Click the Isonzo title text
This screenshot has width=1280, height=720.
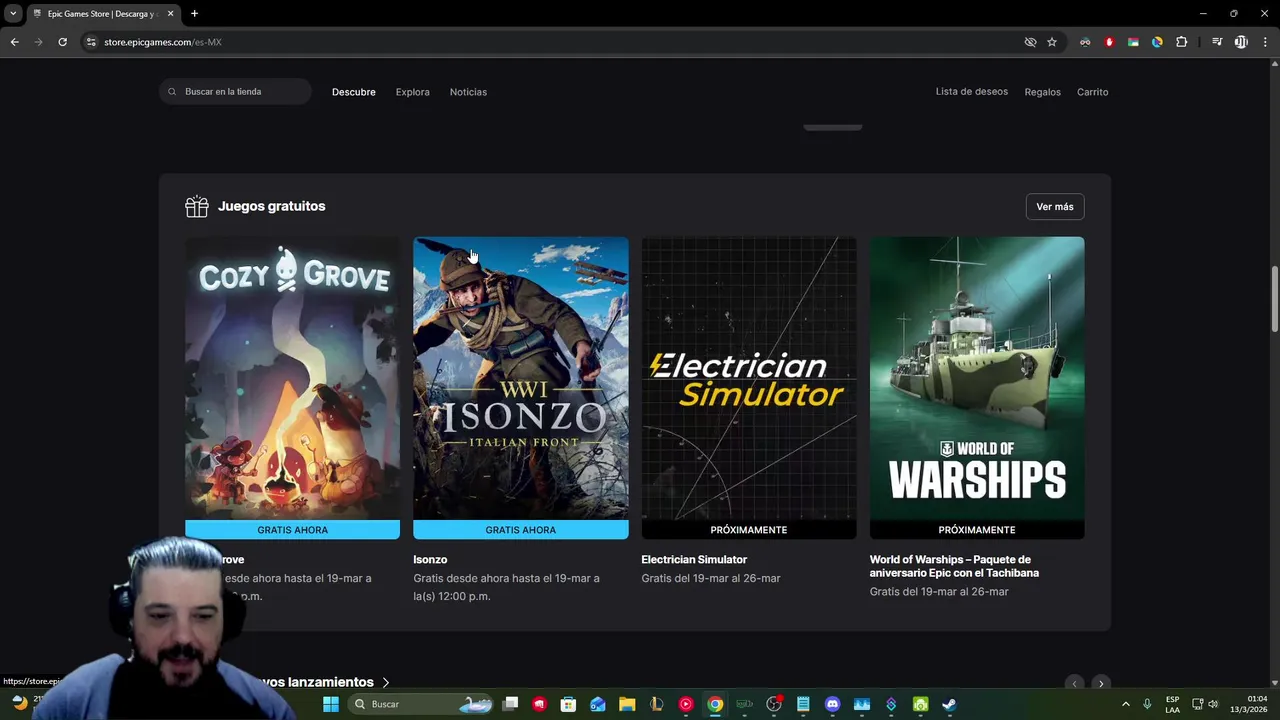(x=430, y=560)
